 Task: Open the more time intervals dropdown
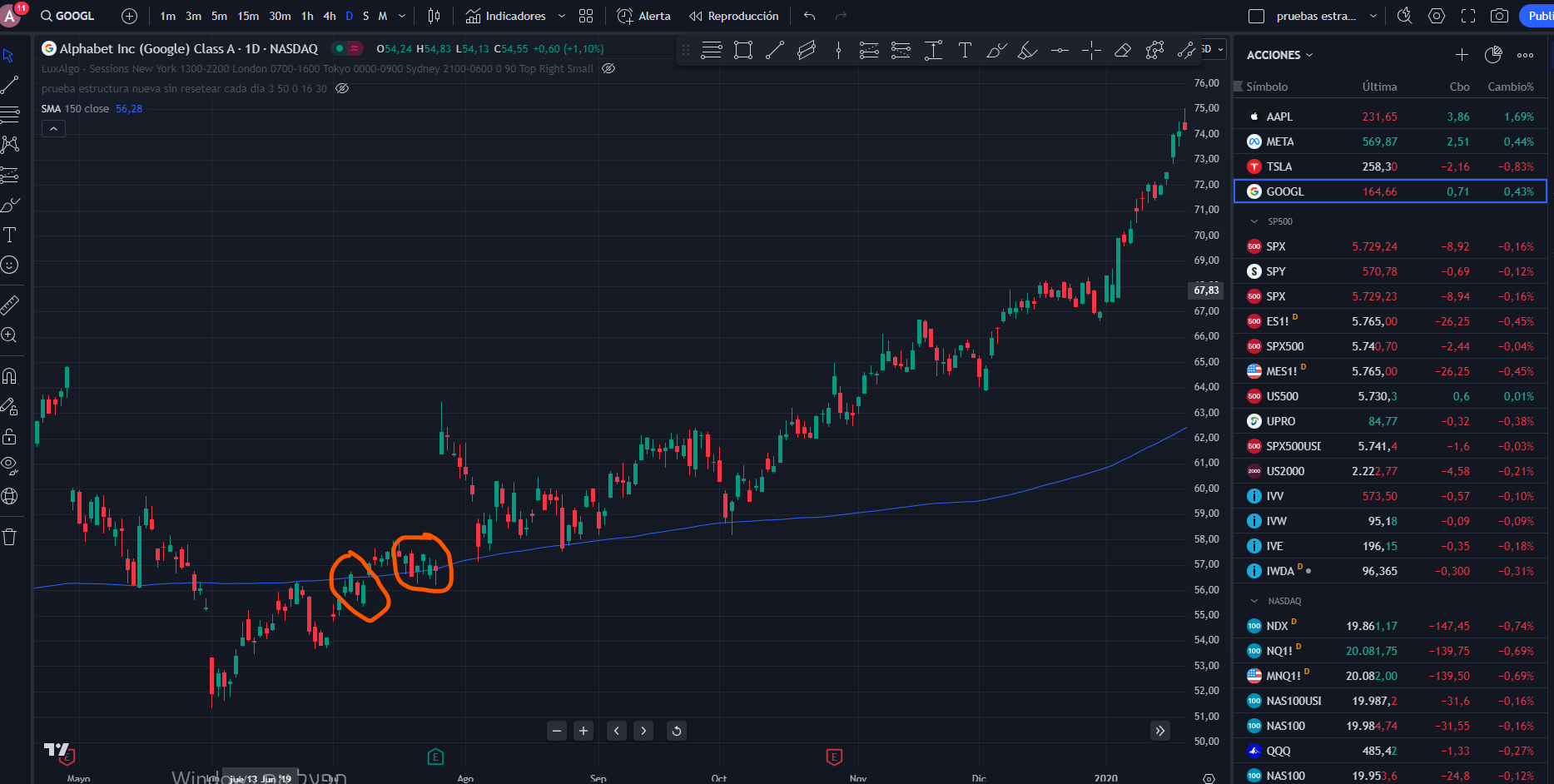coord(402,16)
